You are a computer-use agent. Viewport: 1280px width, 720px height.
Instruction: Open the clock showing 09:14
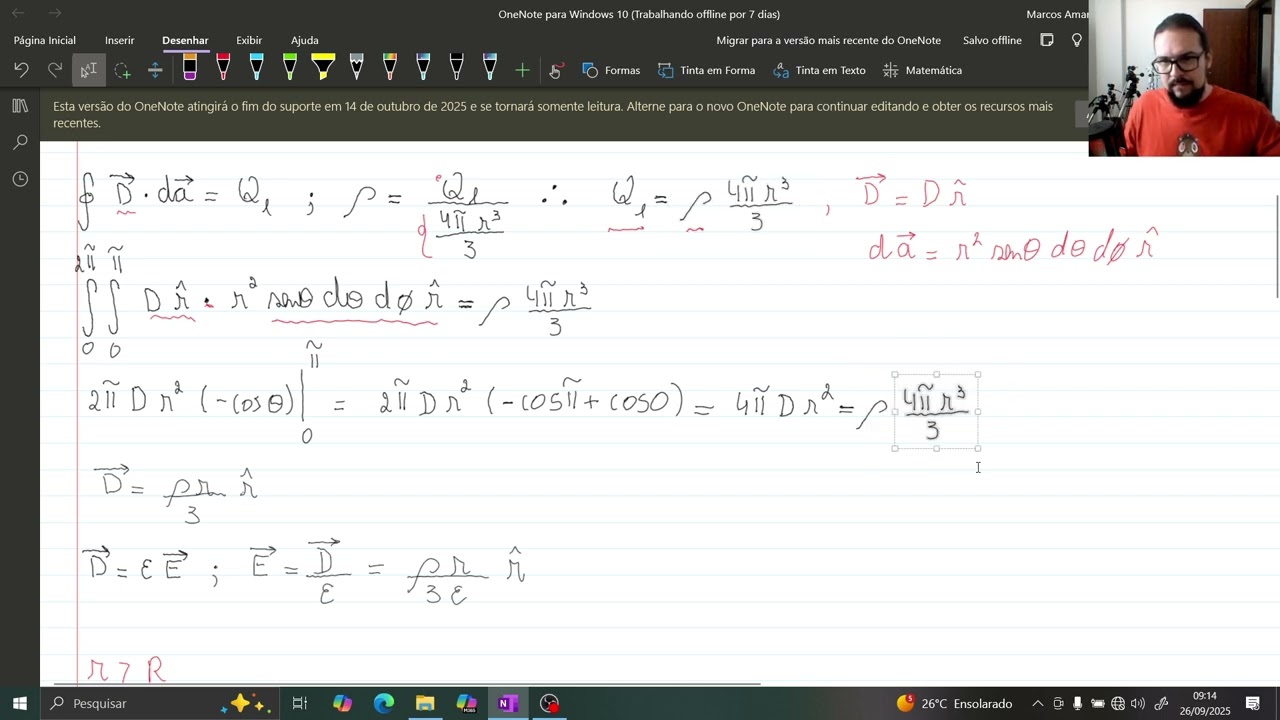click(x=1205, y=703)
